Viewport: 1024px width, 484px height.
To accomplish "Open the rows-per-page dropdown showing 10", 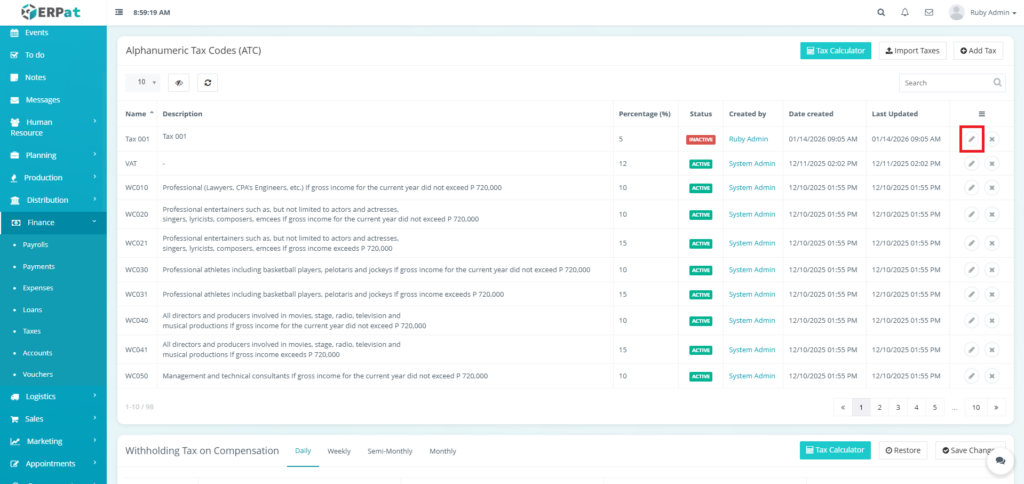I will (x=145, y=83).
